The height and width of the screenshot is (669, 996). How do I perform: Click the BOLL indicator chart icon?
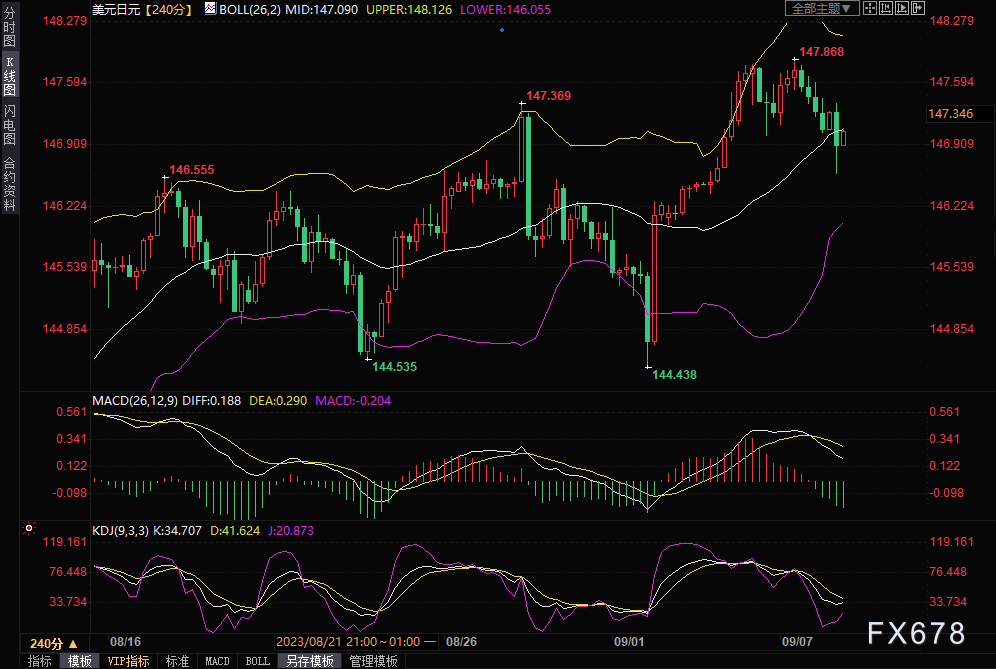click(210, 8)
